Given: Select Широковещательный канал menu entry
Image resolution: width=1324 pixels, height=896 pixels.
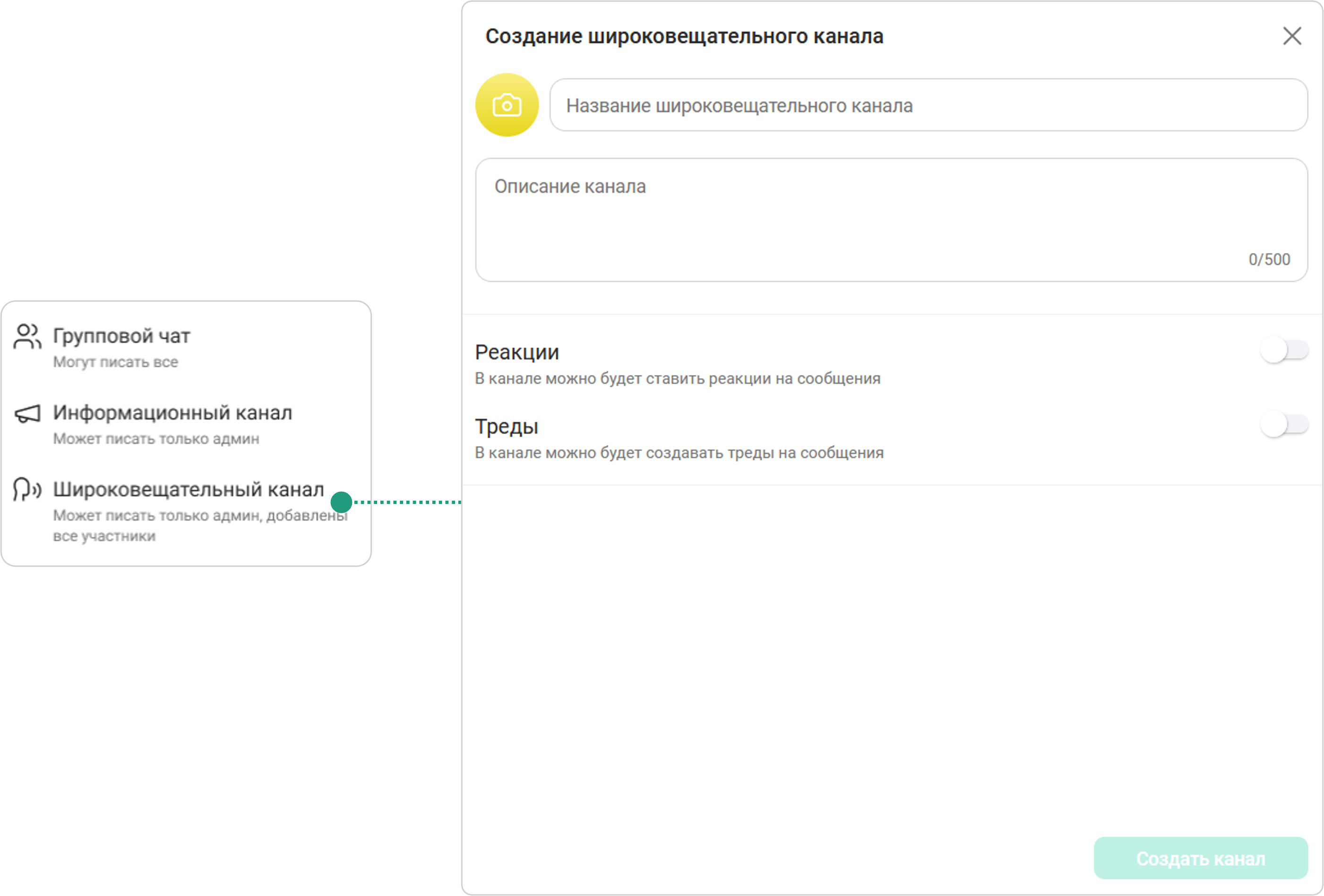Looking at the screenshot, I should (x=189, y=489).
